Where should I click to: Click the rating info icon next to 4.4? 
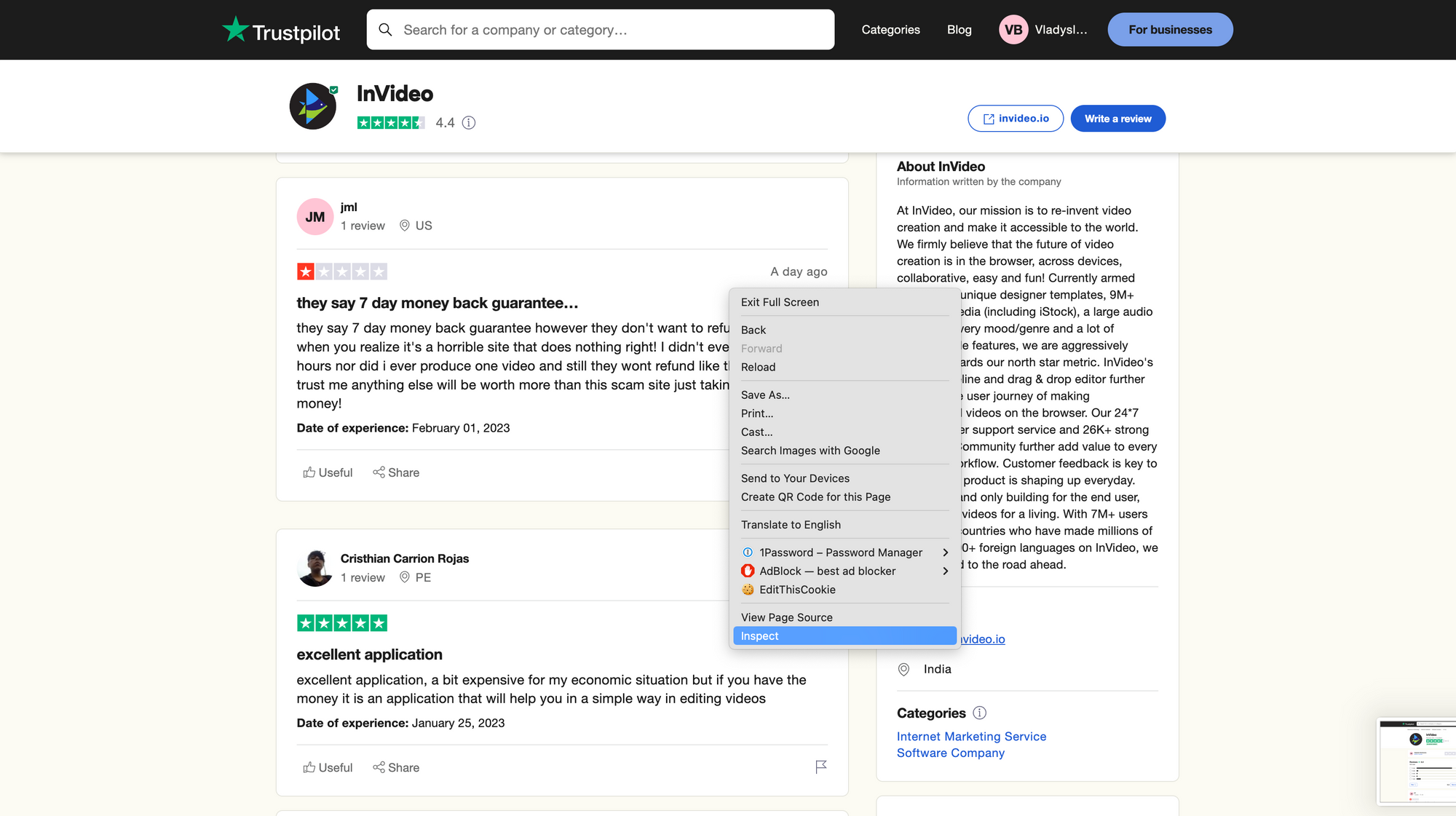(469, 123)
